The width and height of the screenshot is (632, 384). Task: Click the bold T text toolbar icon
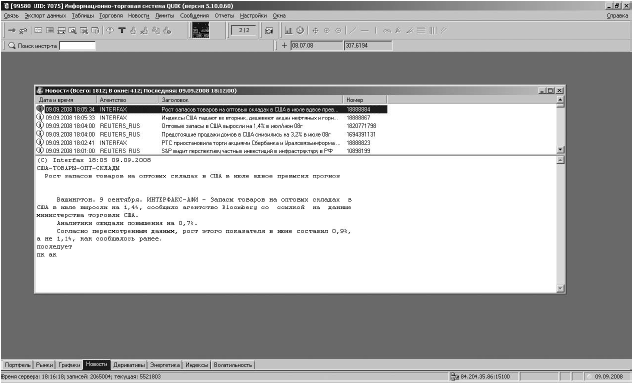click(122, 31)
